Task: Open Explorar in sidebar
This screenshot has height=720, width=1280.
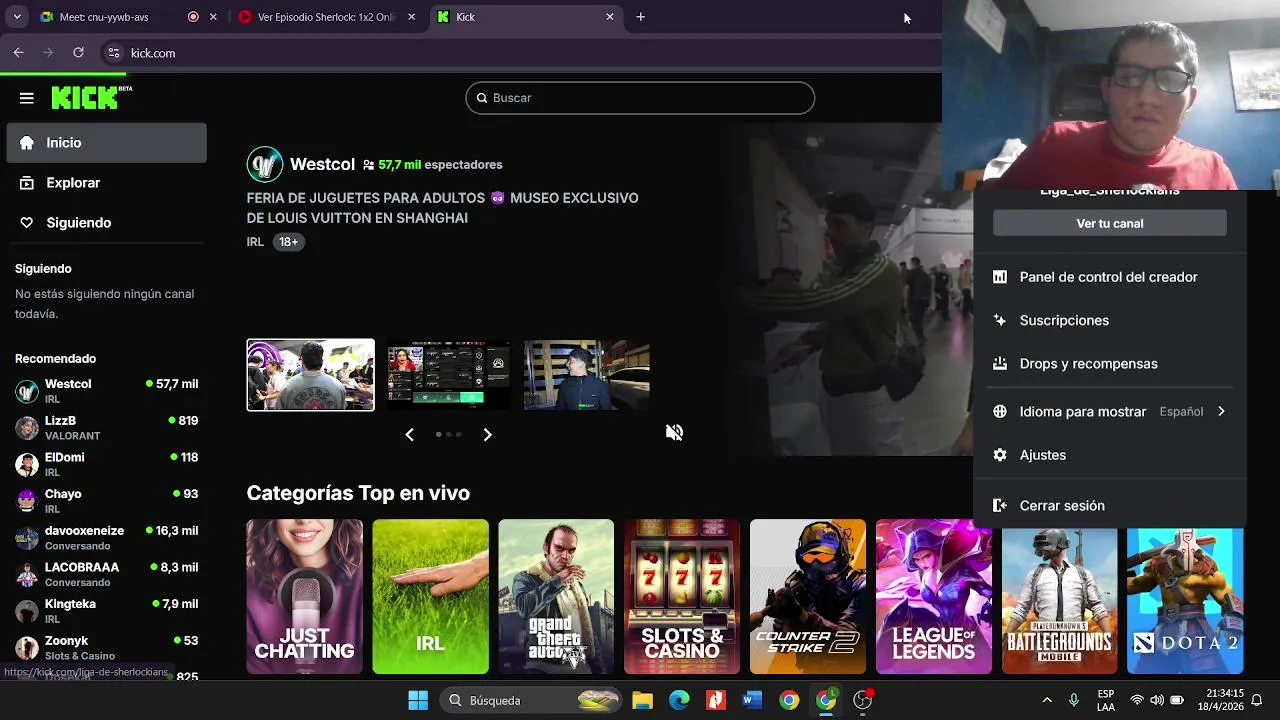Action: 107,183
